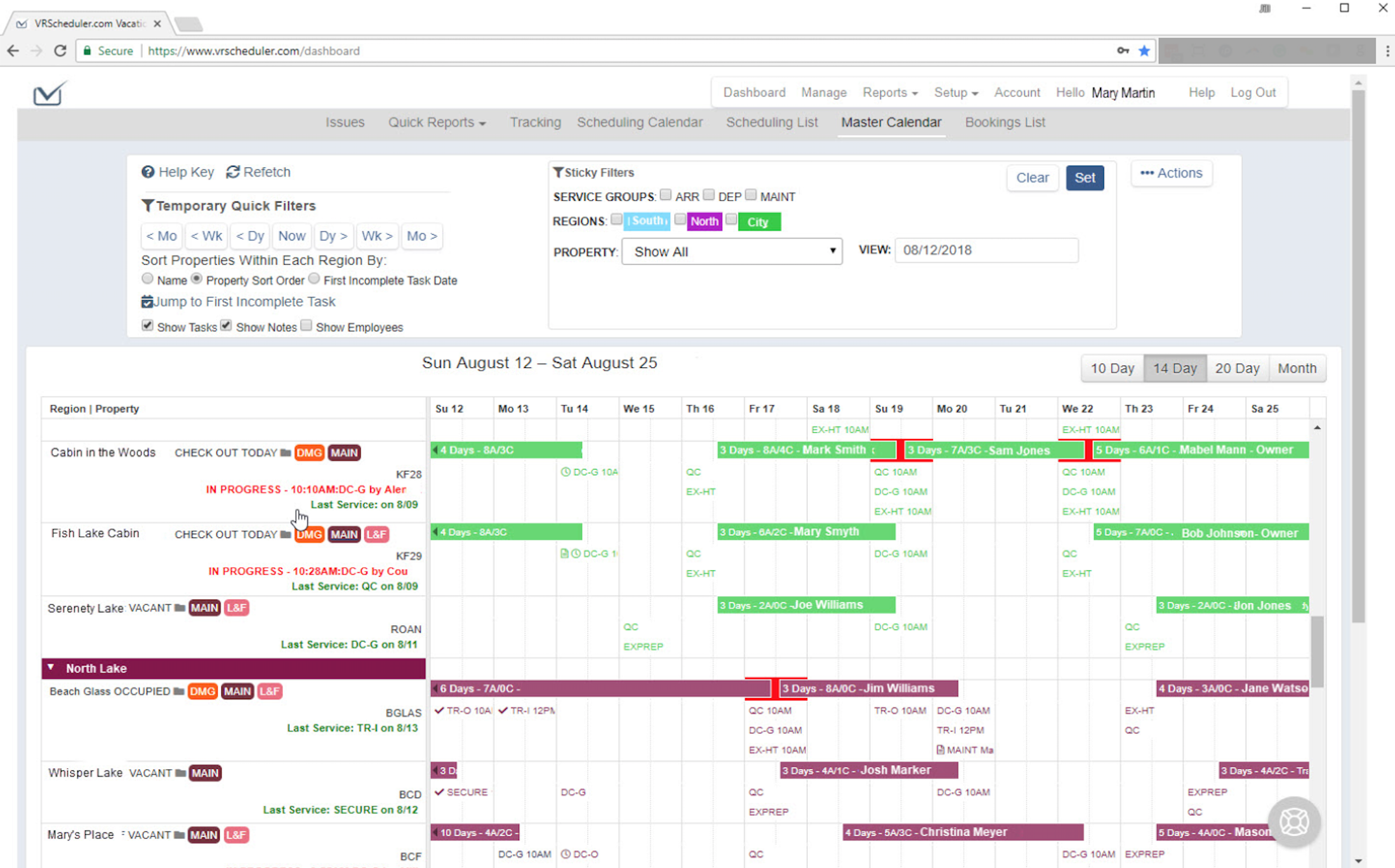
Task: Select the Name sort radio button
Action: click(x=147, y=279)
